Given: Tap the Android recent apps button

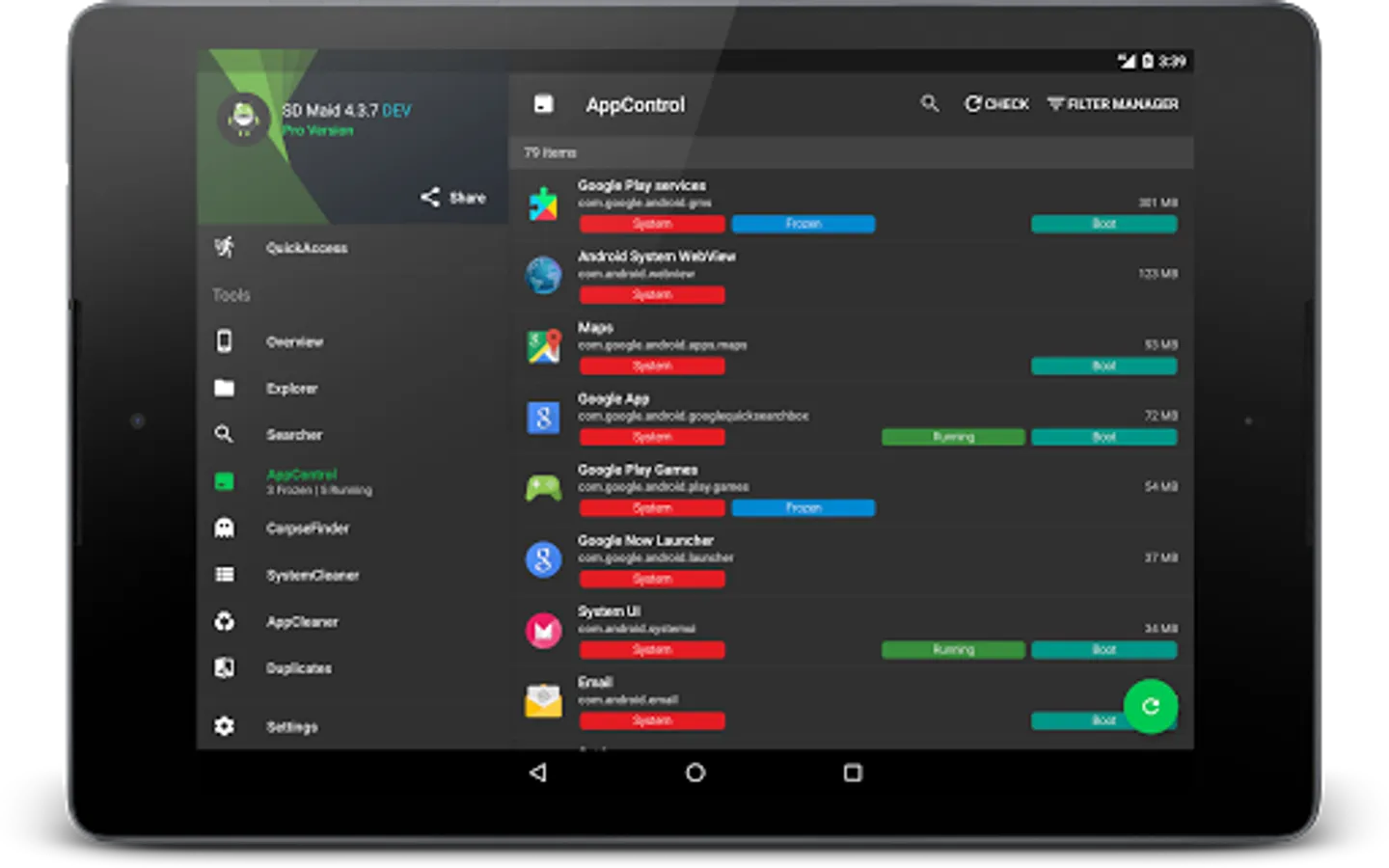Looking at the screenshot, I should pyautogui.click(x=853, y=773).
